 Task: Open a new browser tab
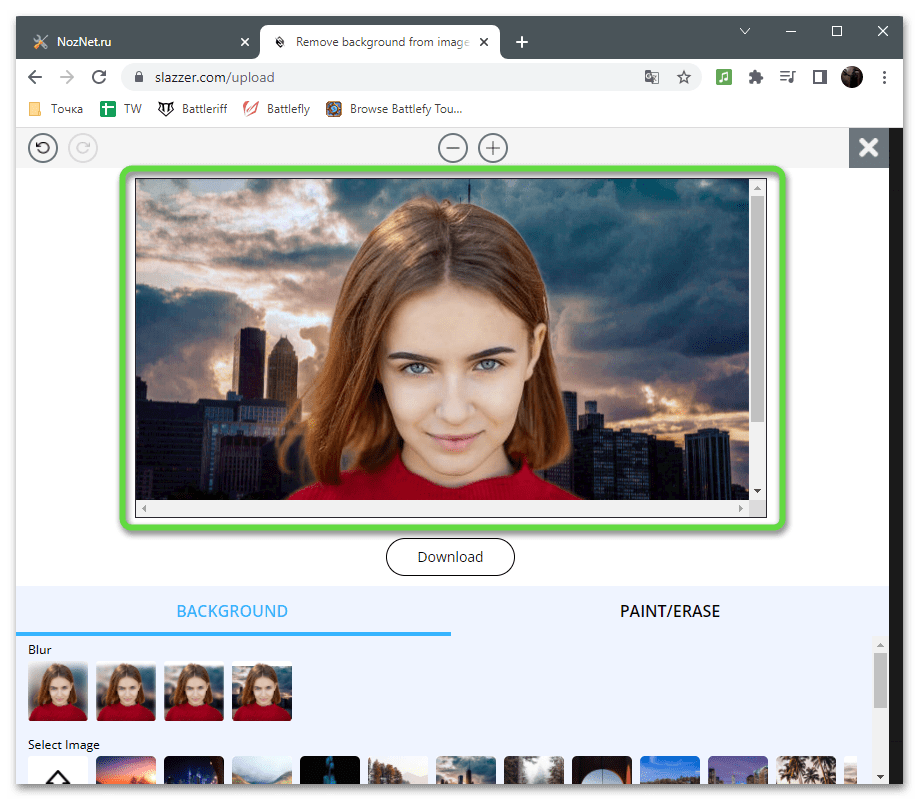pos(522,42)
